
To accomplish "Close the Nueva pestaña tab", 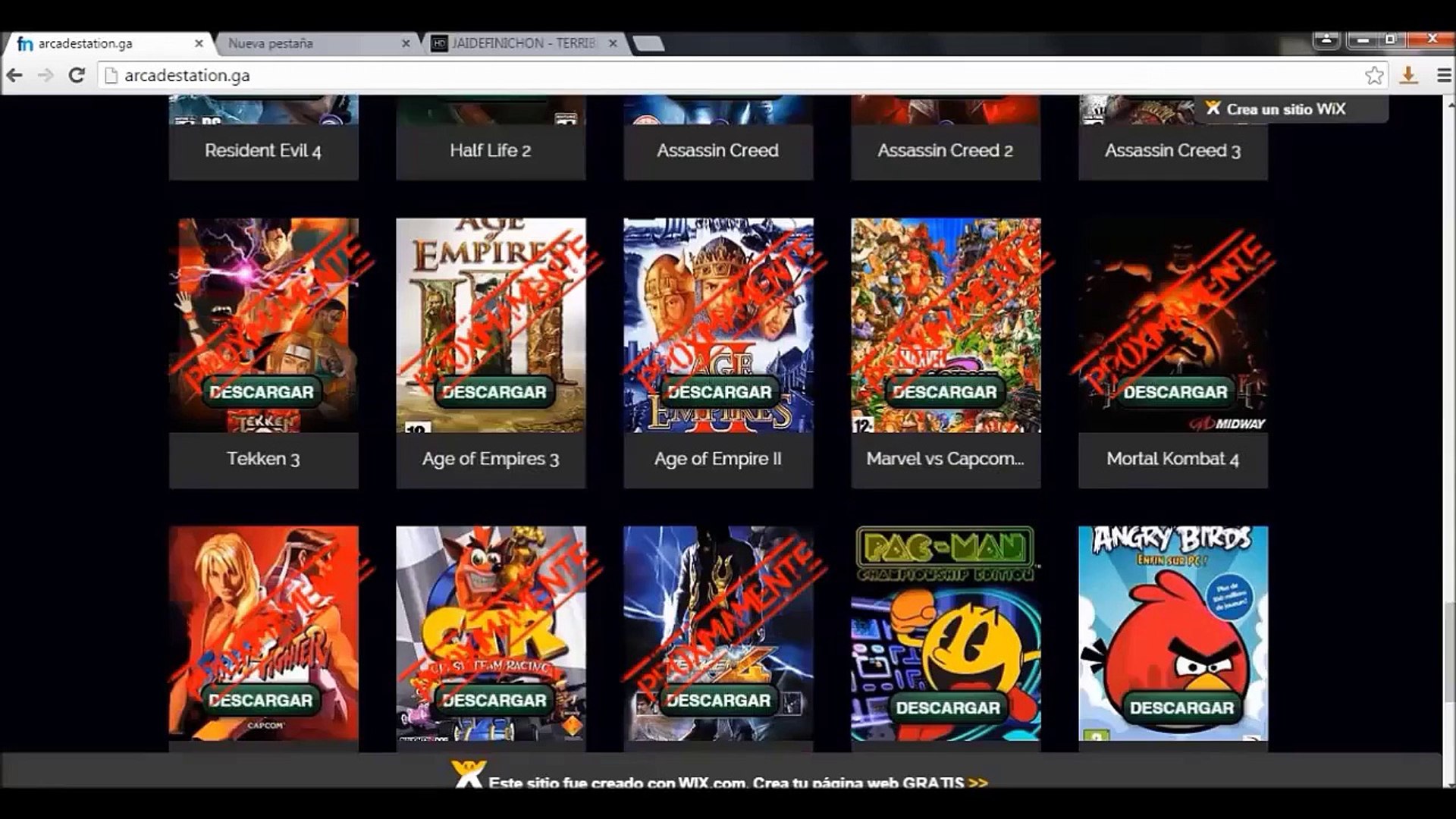I will pos(406,44).
